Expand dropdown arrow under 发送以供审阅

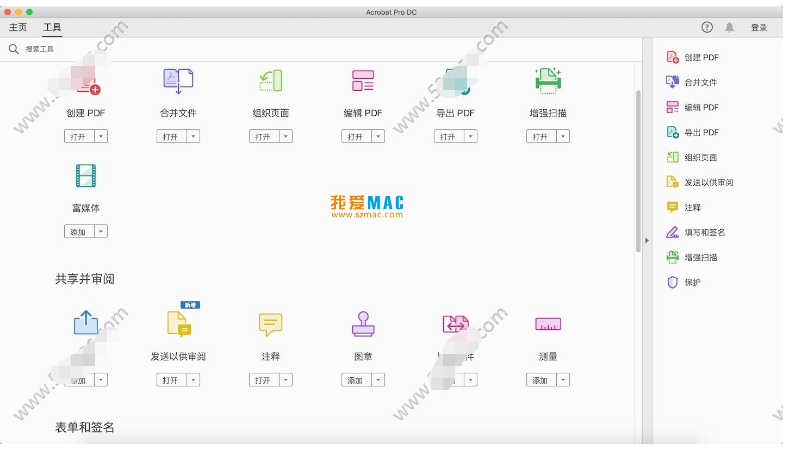(193, 380)
